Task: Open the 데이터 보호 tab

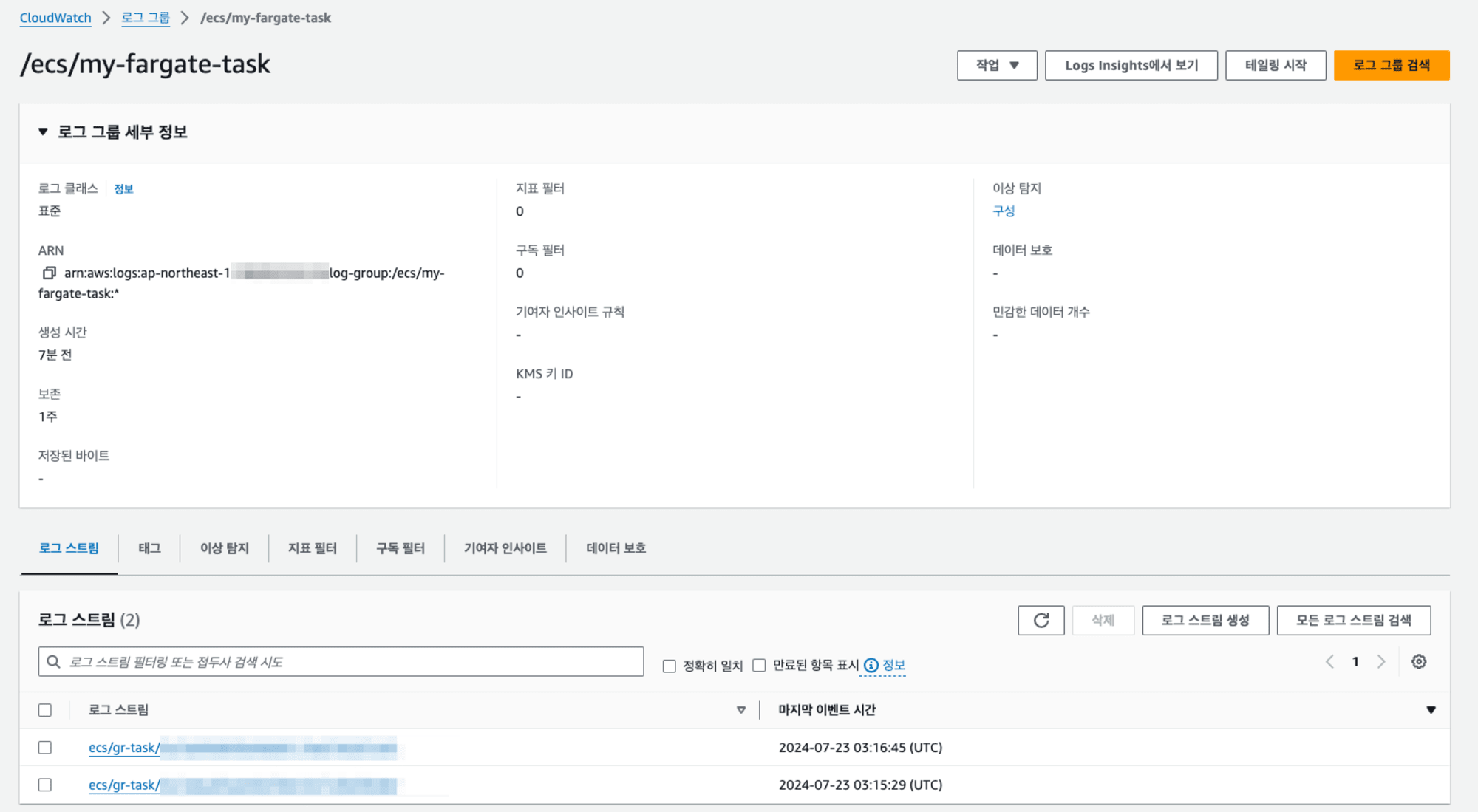Action: click(x=616, y=548)
